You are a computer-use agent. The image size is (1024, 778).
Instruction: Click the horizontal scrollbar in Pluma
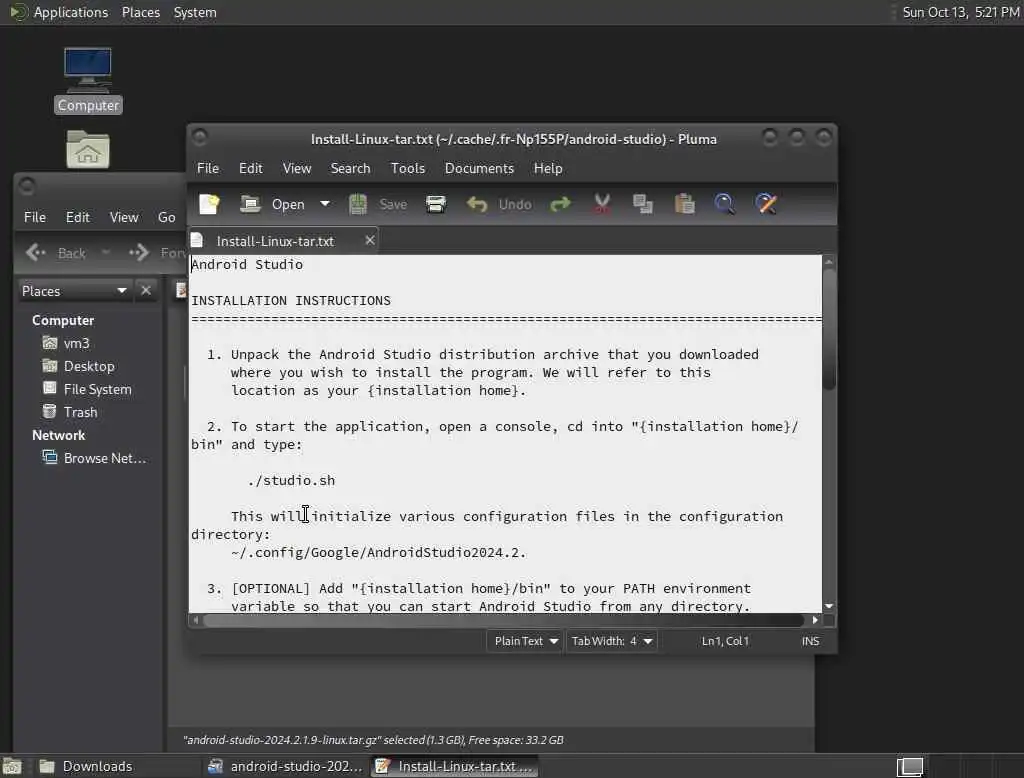click(503, 620)
